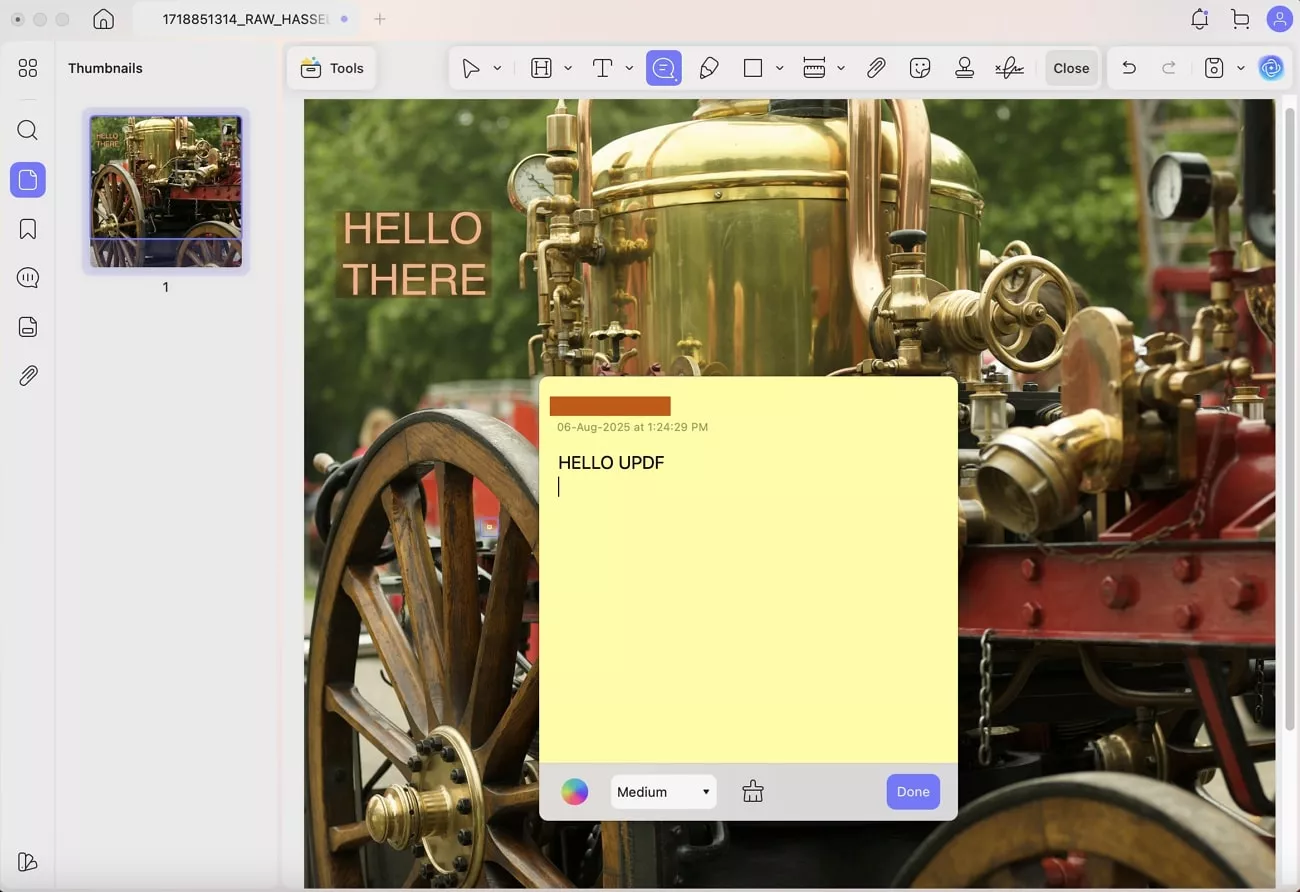Open the AI assistant
Viewport: 1300px width, 892px height.
[1271, 68]
